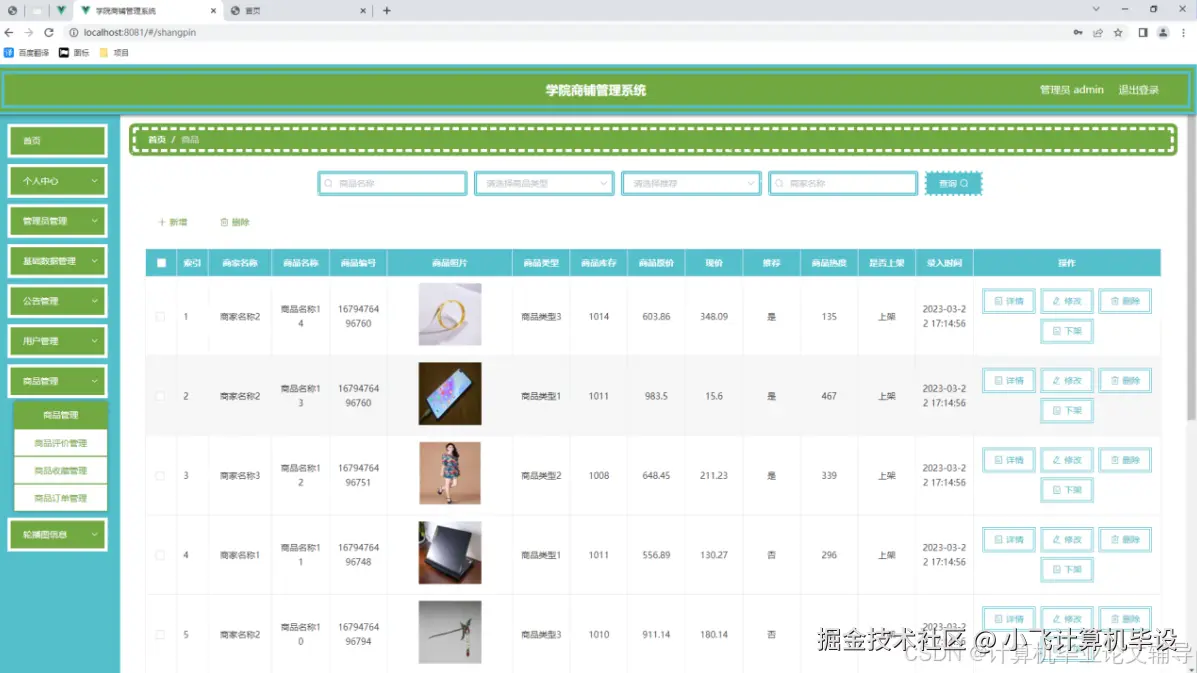The height and width of the screenshot is (673, 1197).
Task: Open a new browser tab with plus icon
Action: point(386,11)
